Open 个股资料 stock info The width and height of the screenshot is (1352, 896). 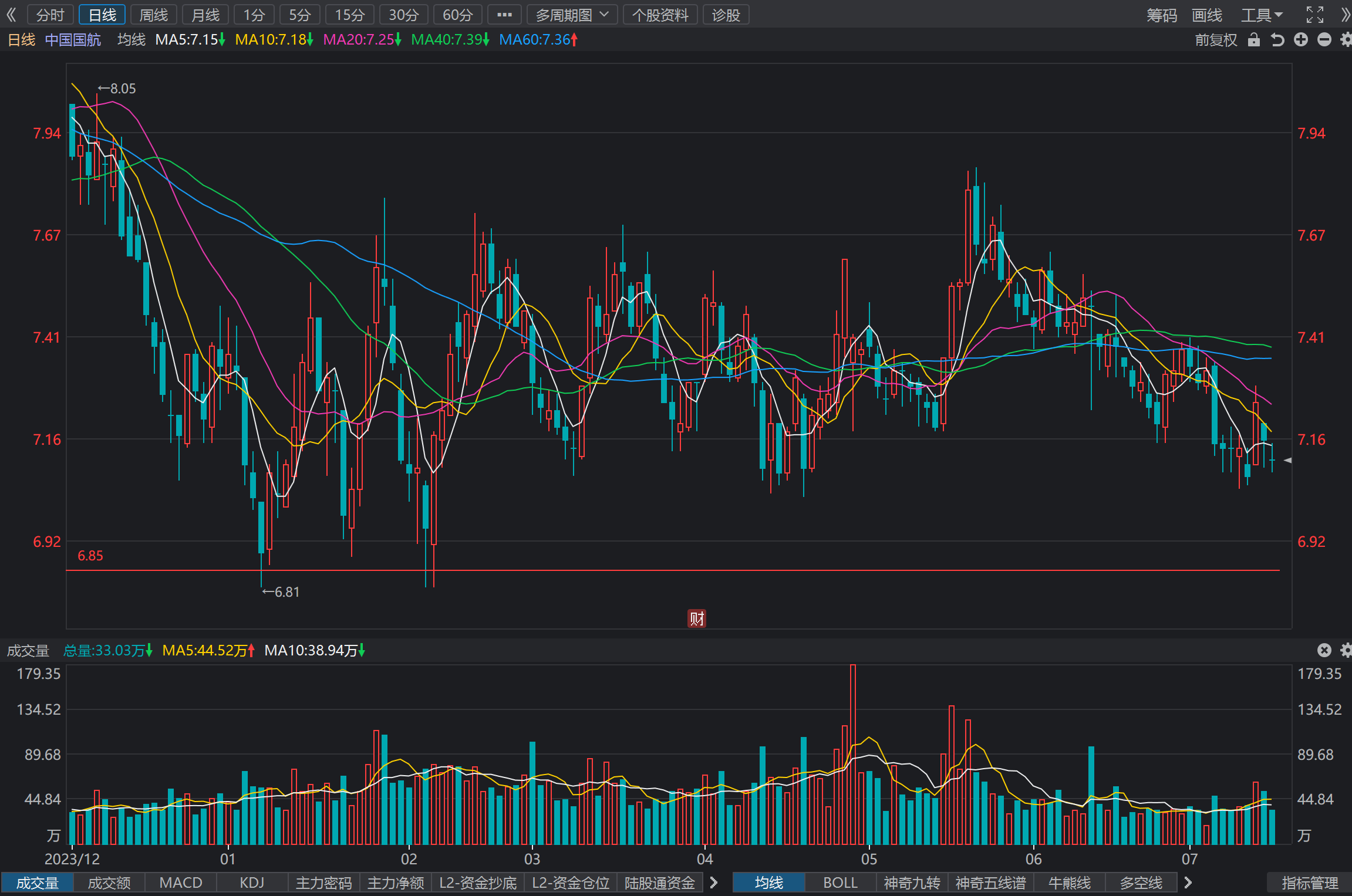660,15
